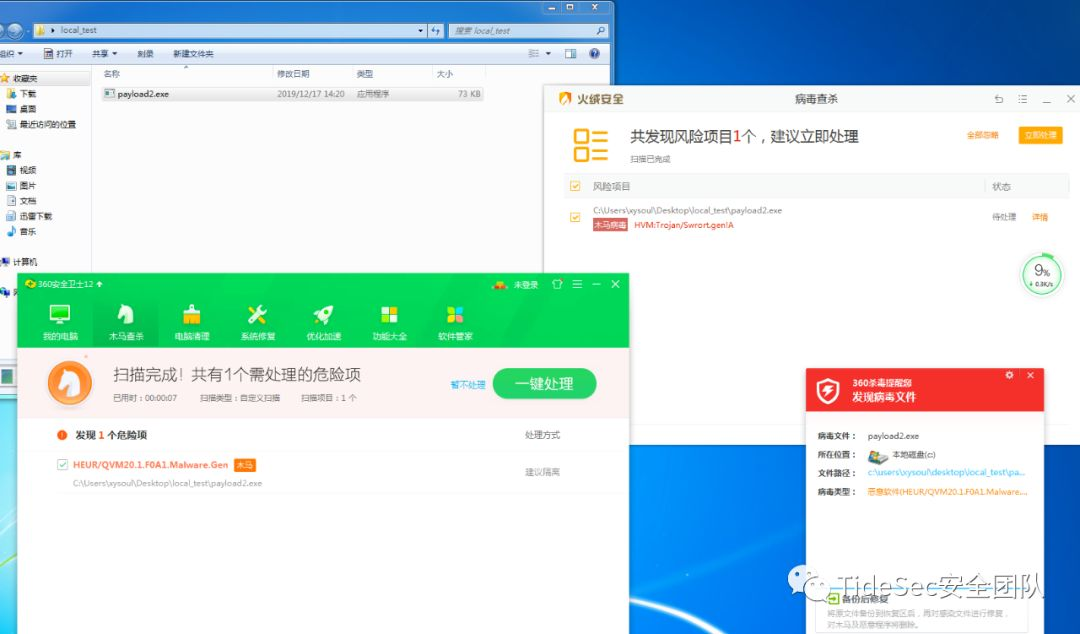
Task: Click 详情 link for payload2.exe threat
Action: pyautogui.click(x=1039, y=217)
